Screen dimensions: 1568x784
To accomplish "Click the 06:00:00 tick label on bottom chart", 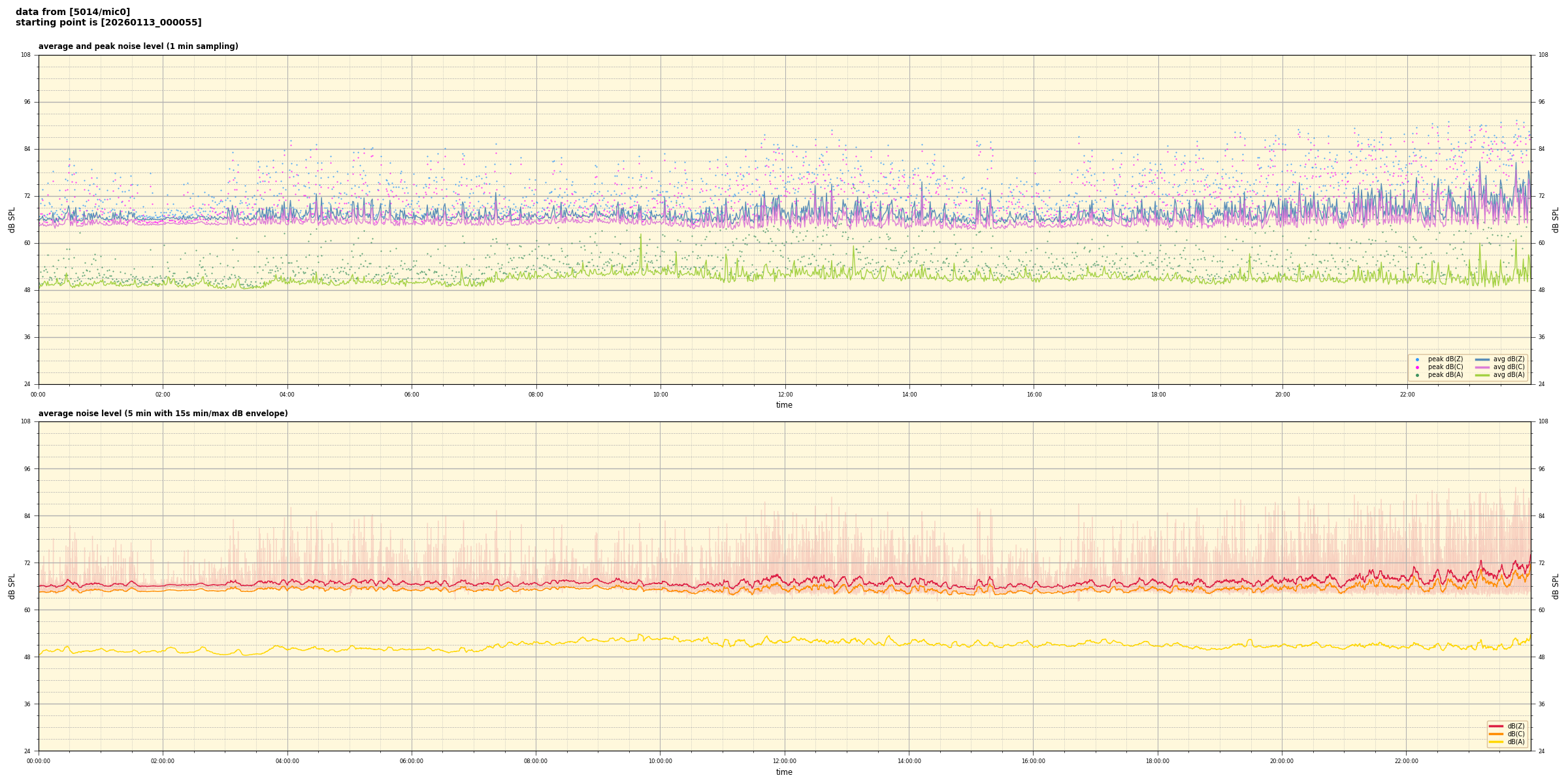I will [412, 761].
